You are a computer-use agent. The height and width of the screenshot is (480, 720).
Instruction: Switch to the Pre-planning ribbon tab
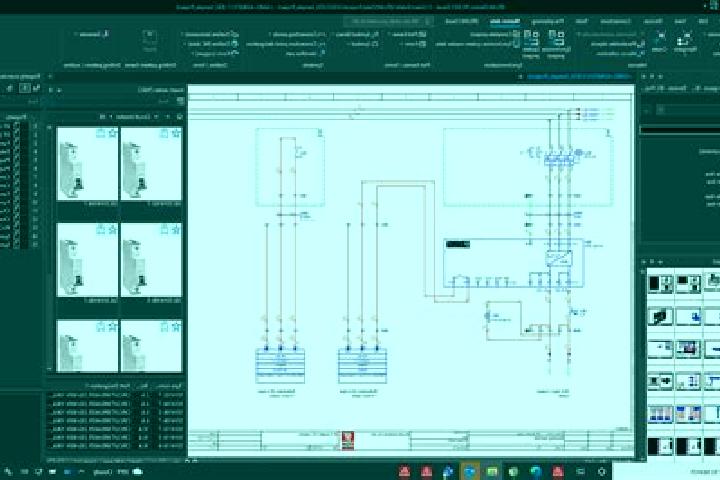548,21
